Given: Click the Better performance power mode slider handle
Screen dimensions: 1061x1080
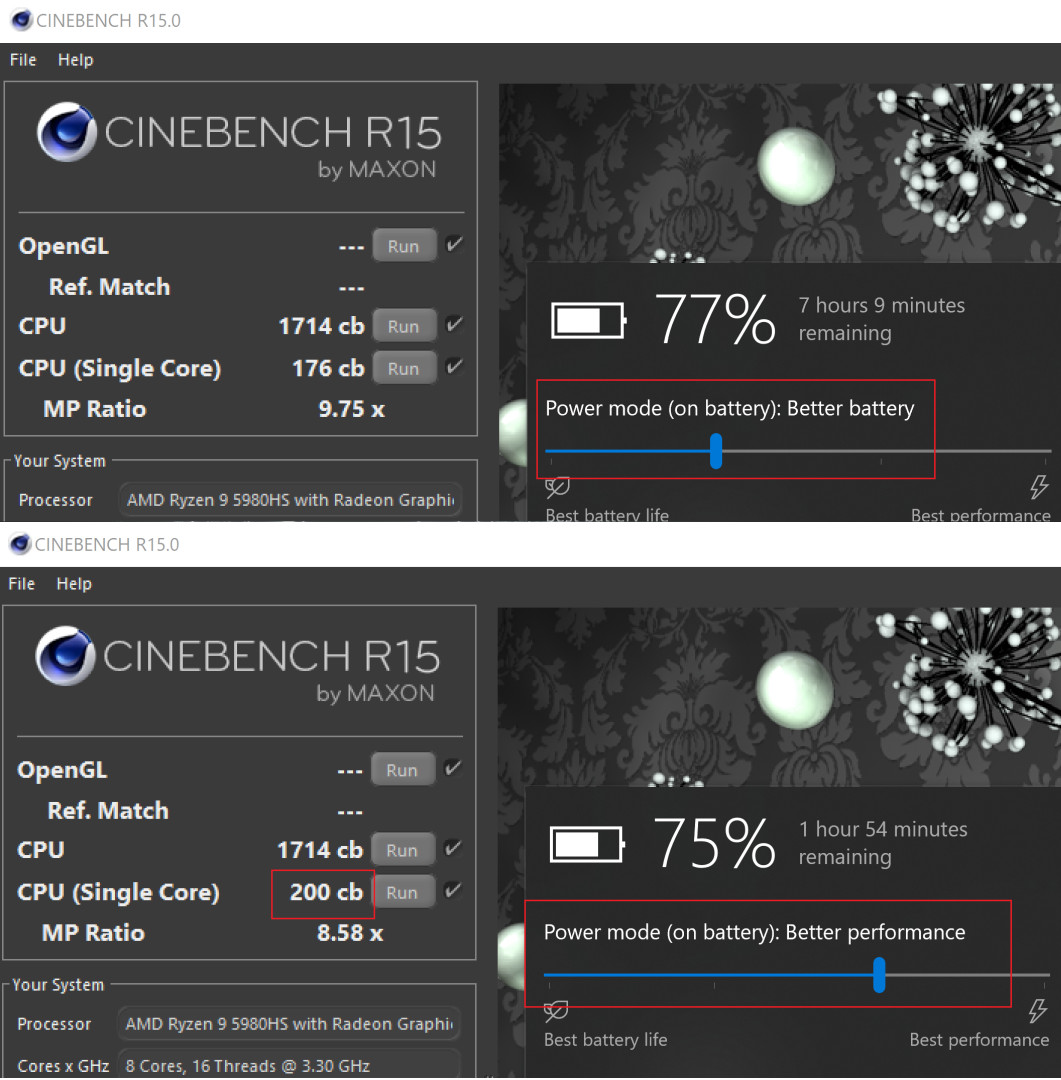Looking at the screenshot, I should pos(879,974).
